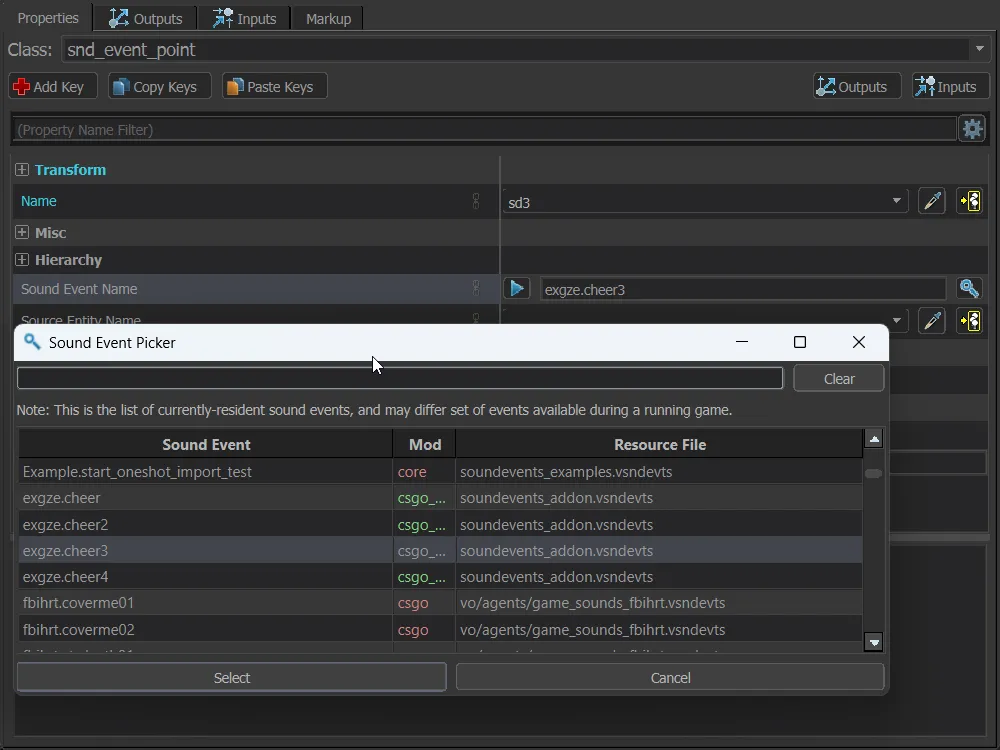Image resolution: width=1000 pixels, height=750 pixels.
Task: Click the yellow entity select icon beside Name
Action: (x=969, y=201)
